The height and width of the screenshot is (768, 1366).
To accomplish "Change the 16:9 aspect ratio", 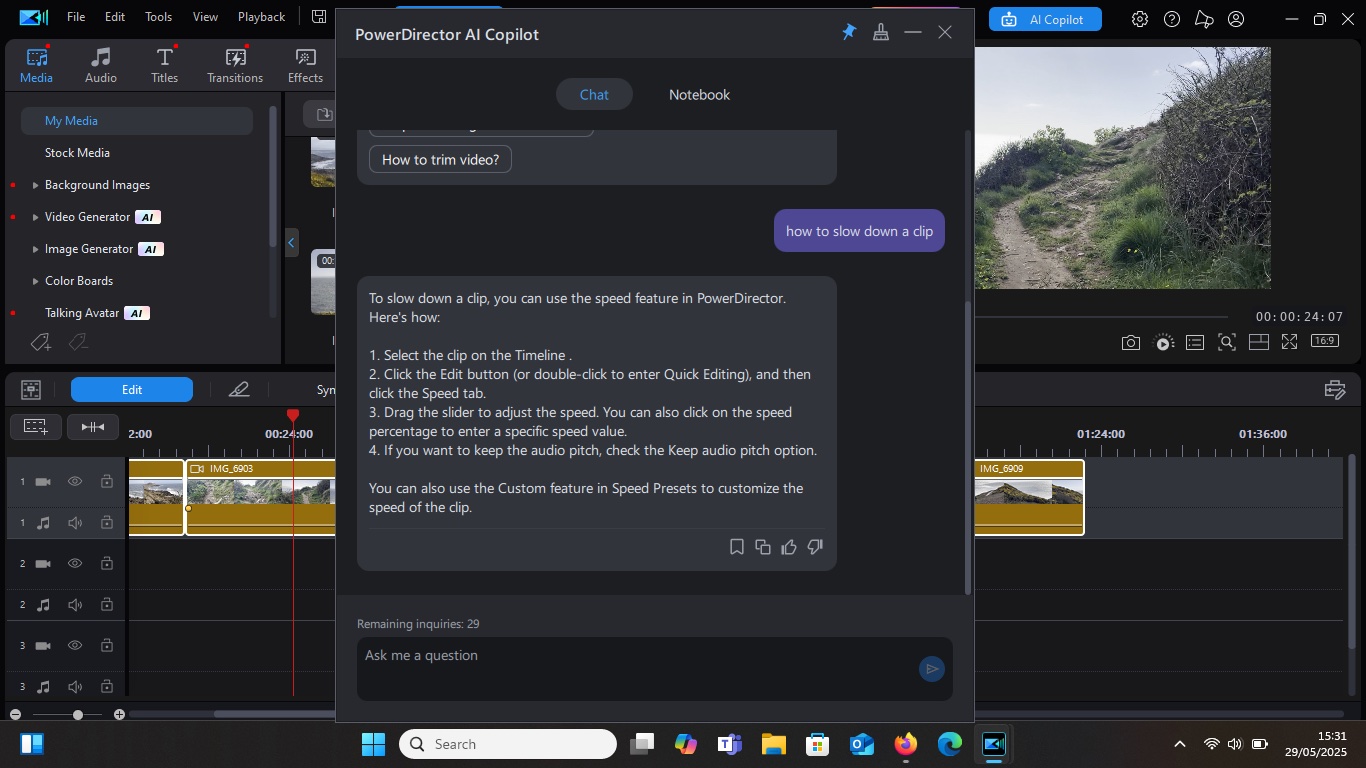I will pos(1324,341).
